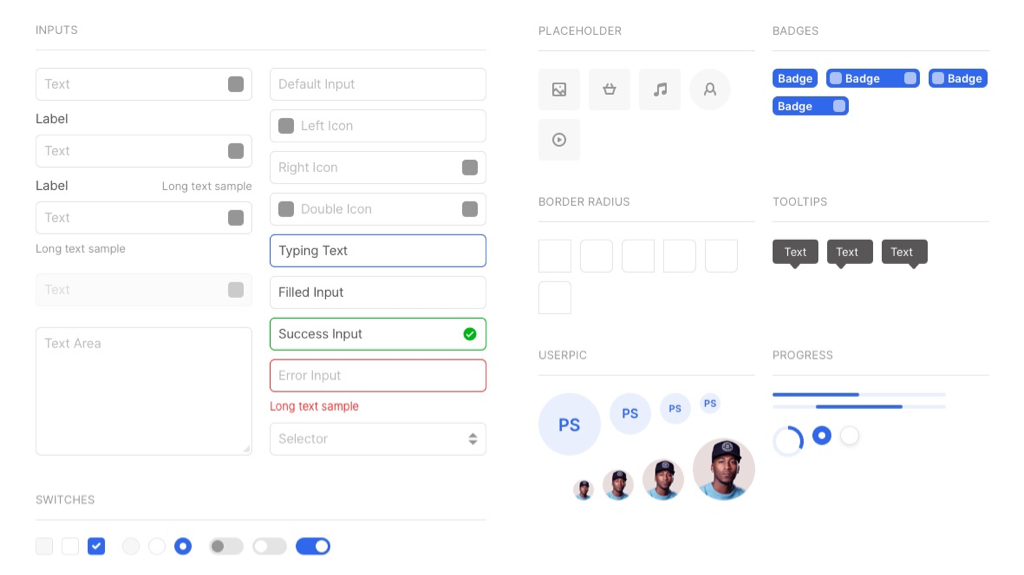
Task: Click the Selector up-down arrows
Action: pos(472,439)
